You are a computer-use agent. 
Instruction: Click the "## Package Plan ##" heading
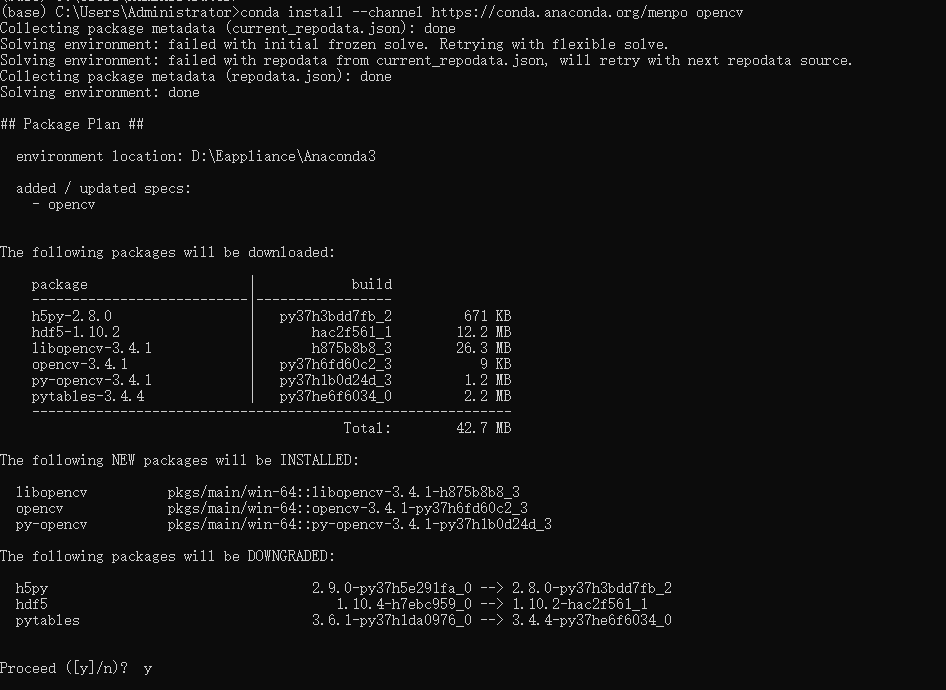[x=72, y=124]
